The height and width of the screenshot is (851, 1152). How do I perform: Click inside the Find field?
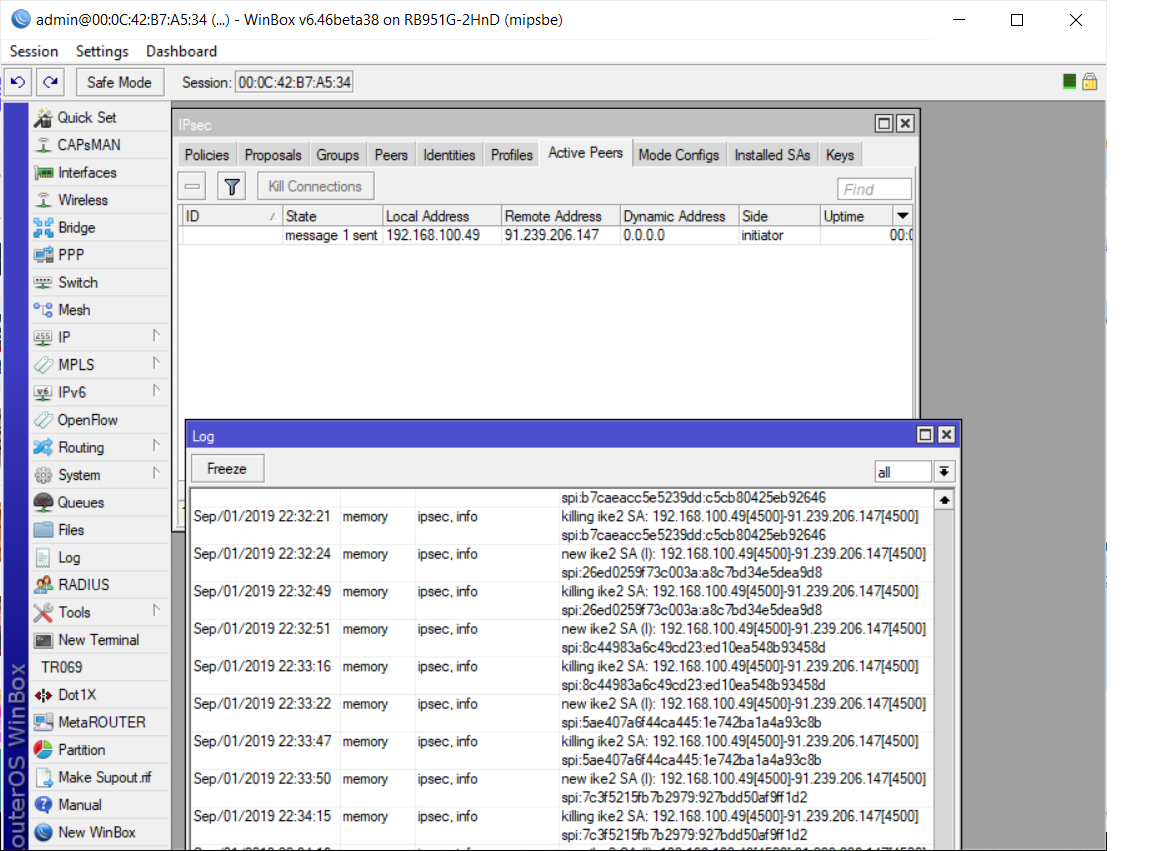click(x=874, y=188)
